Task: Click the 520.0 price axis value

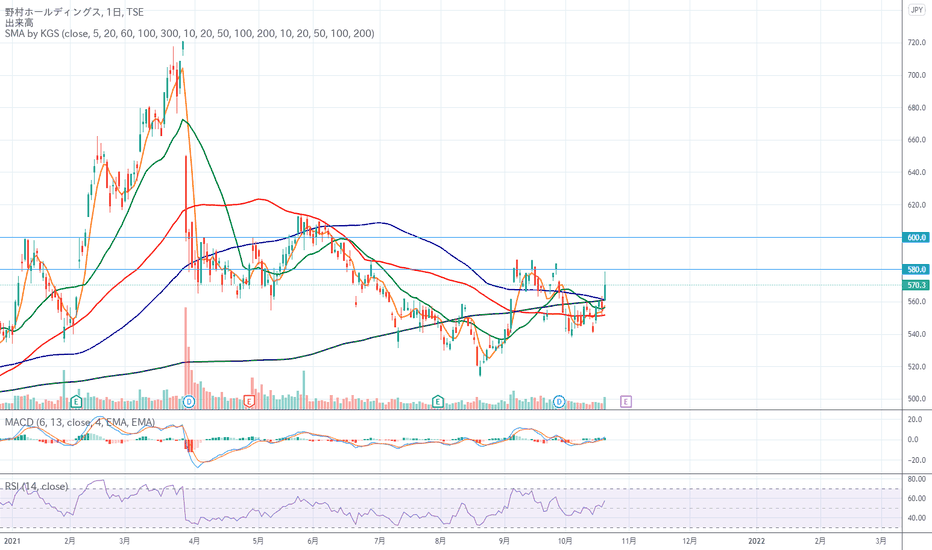Action: click(x=917, y=367)
